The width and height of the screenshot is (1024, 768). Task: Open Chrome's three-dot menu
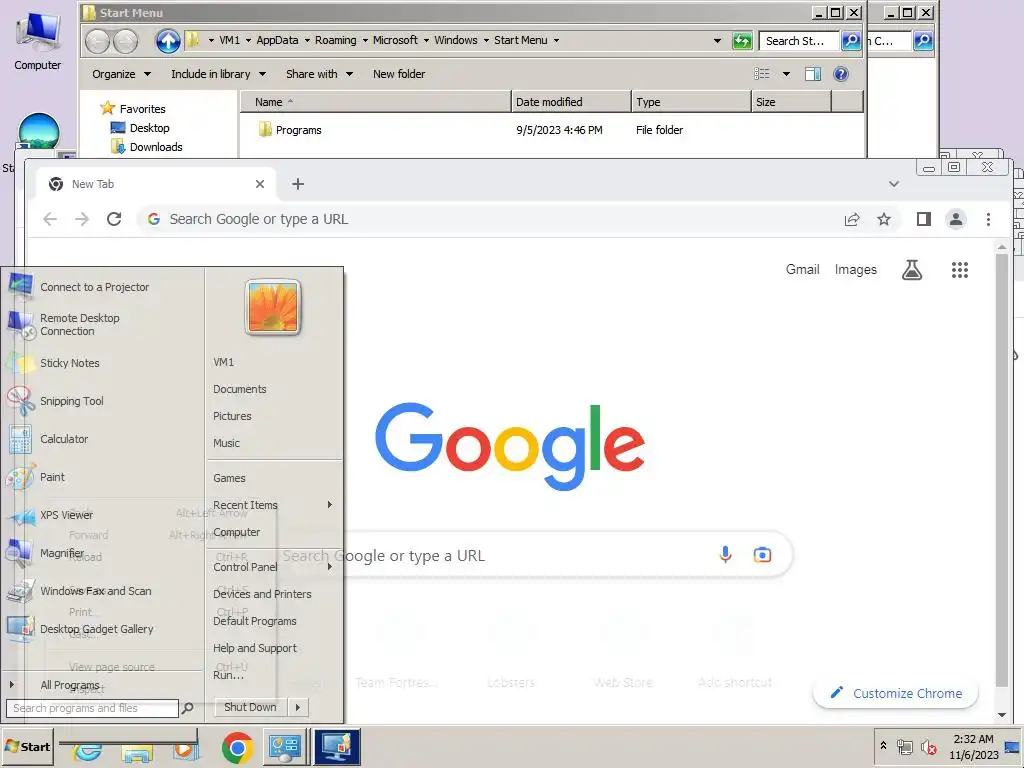click(x=988, y=219)
